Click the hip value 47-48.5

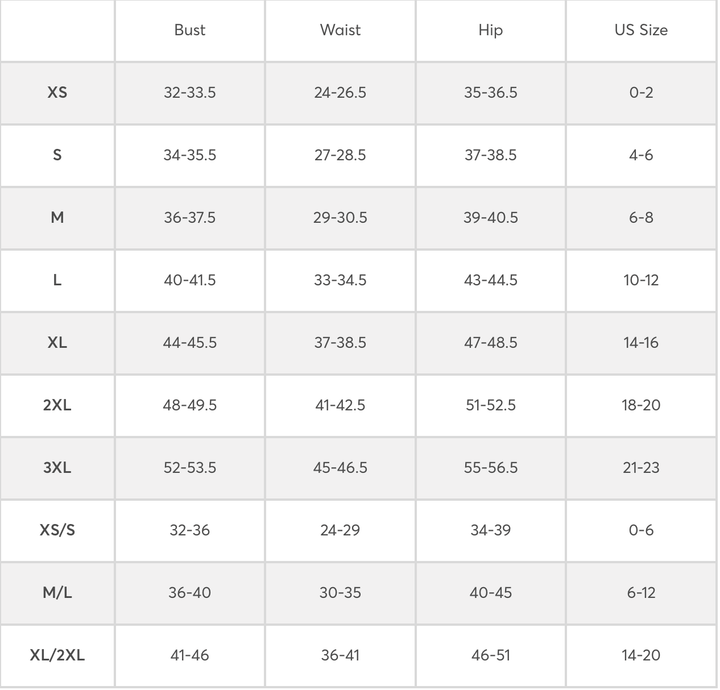pos(490,342)
